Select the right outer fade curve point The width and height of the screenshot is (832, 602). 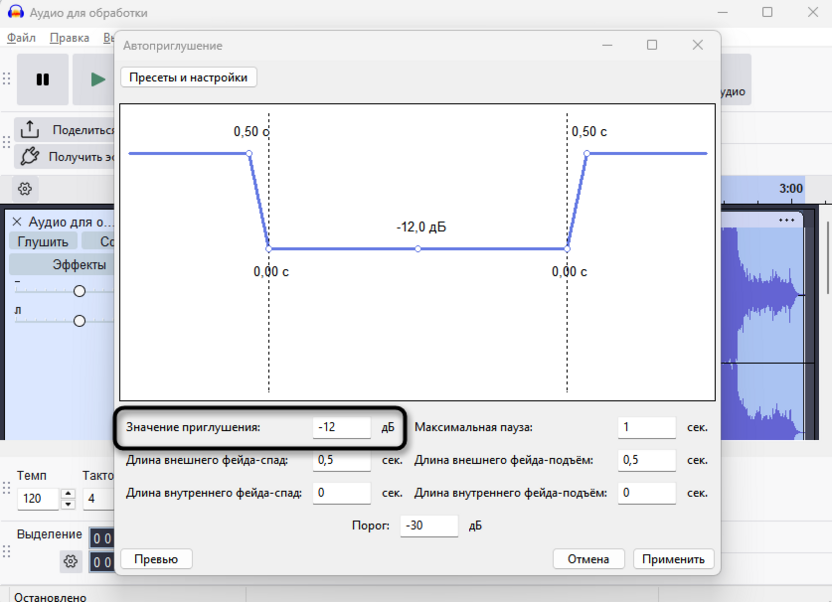586,153
